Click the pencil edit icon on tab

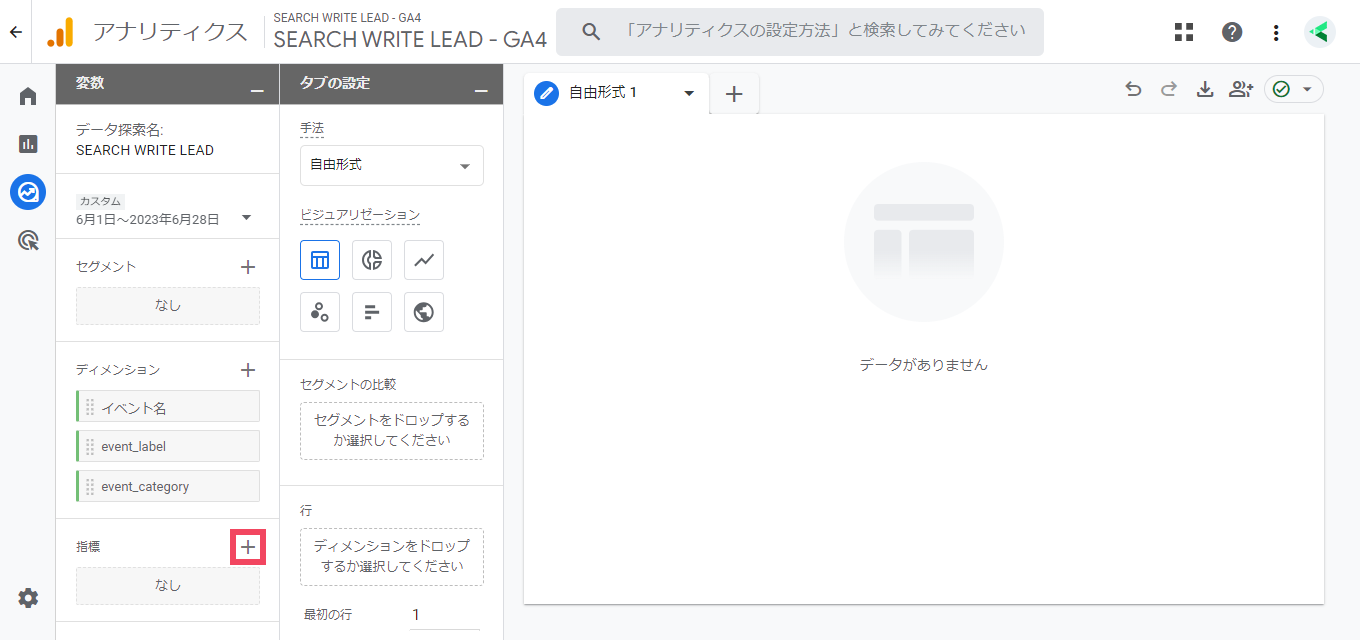547,93
